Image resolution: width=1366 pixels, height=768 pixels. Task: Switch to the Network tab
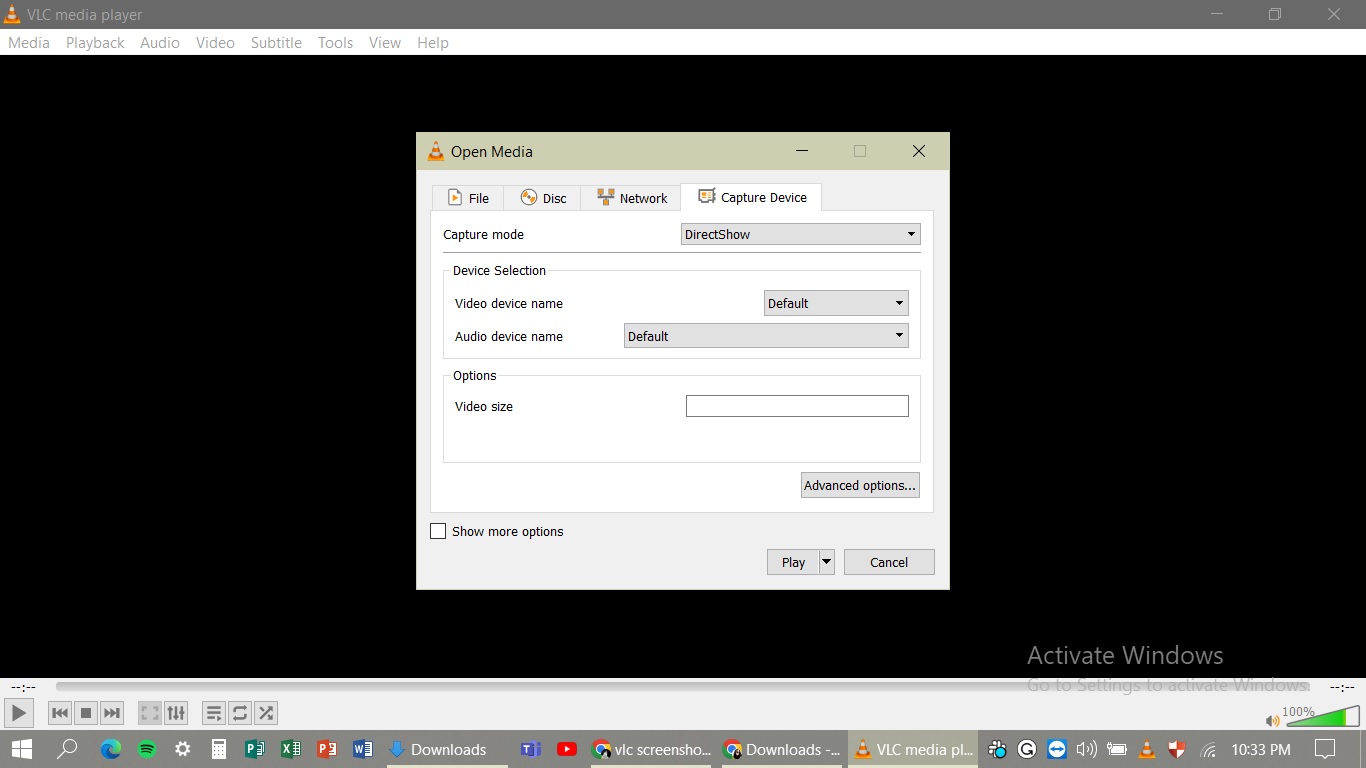pyautogui.click(x=631, y=198)
